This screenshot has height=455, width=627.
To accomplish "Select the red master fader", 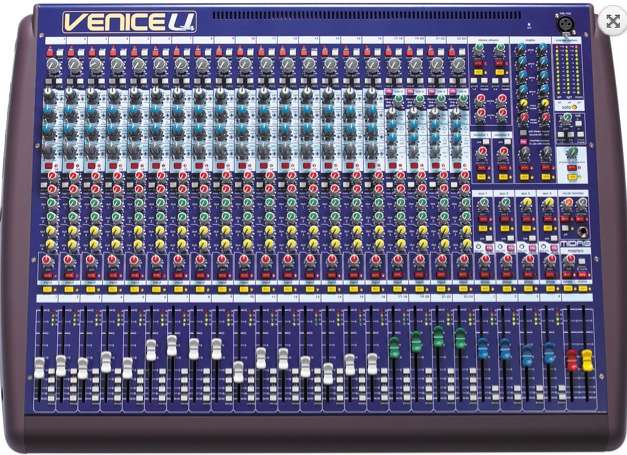I will coord(572,359).
